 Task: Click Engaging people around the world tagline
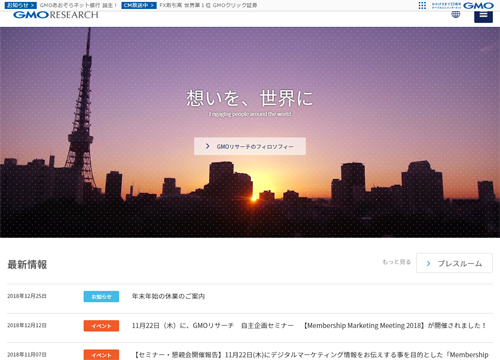click(250, 114)
